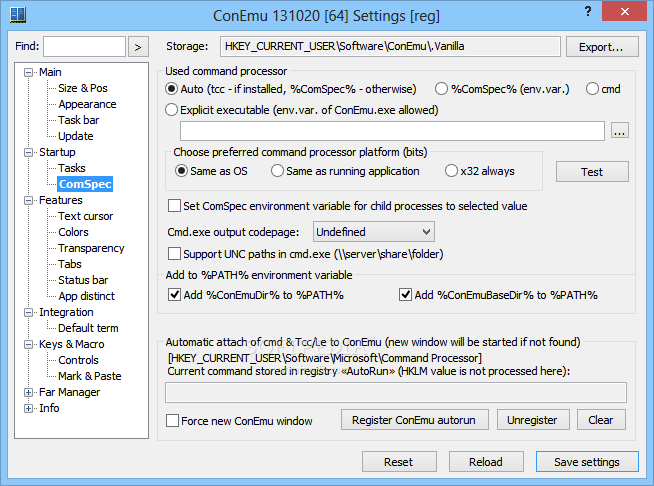Toggle Support UNC paths in cmd.exe
654x486 pixels.
(174, 254)
